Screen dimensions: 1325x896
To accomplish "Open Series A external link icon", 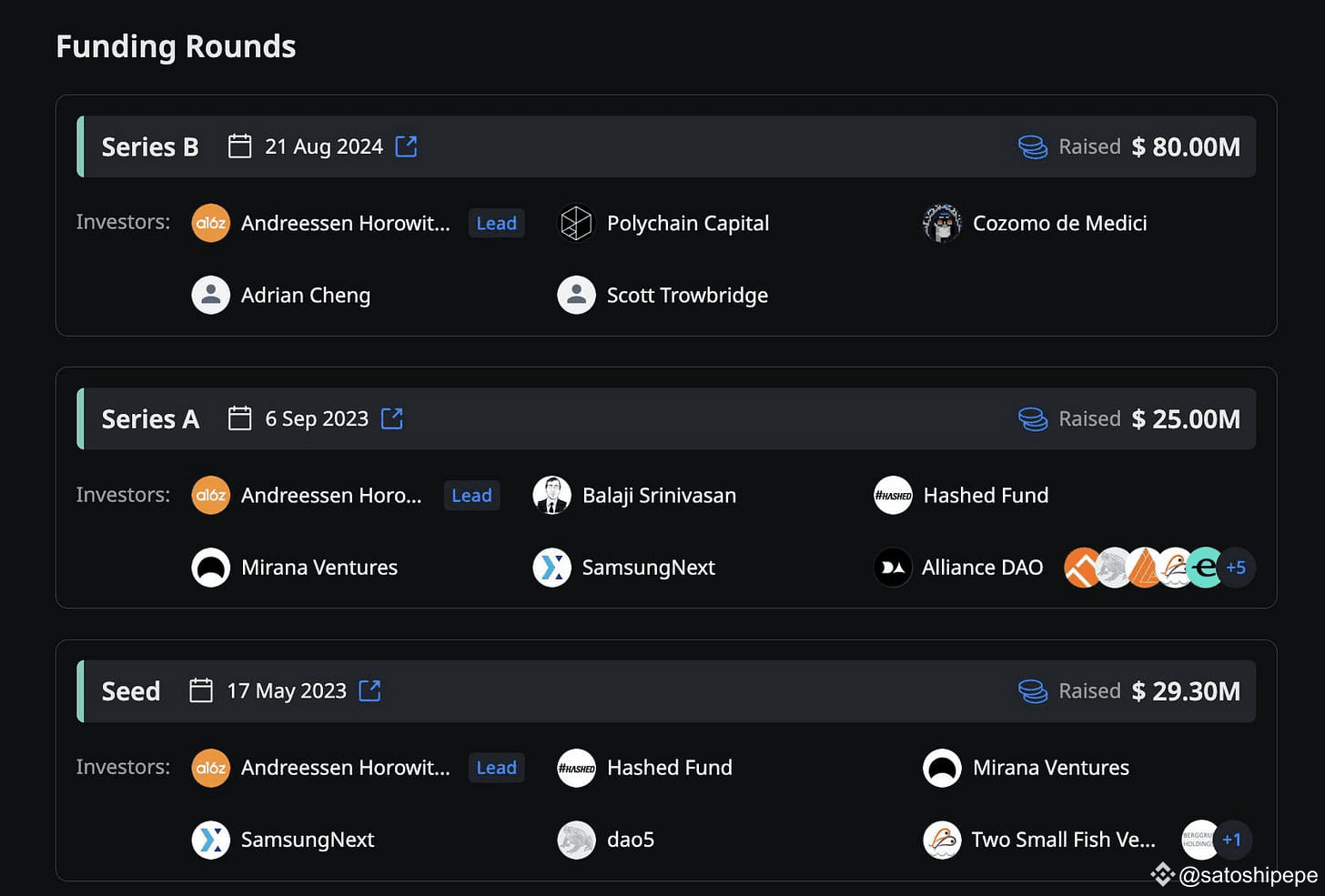I will coord(391,418).
